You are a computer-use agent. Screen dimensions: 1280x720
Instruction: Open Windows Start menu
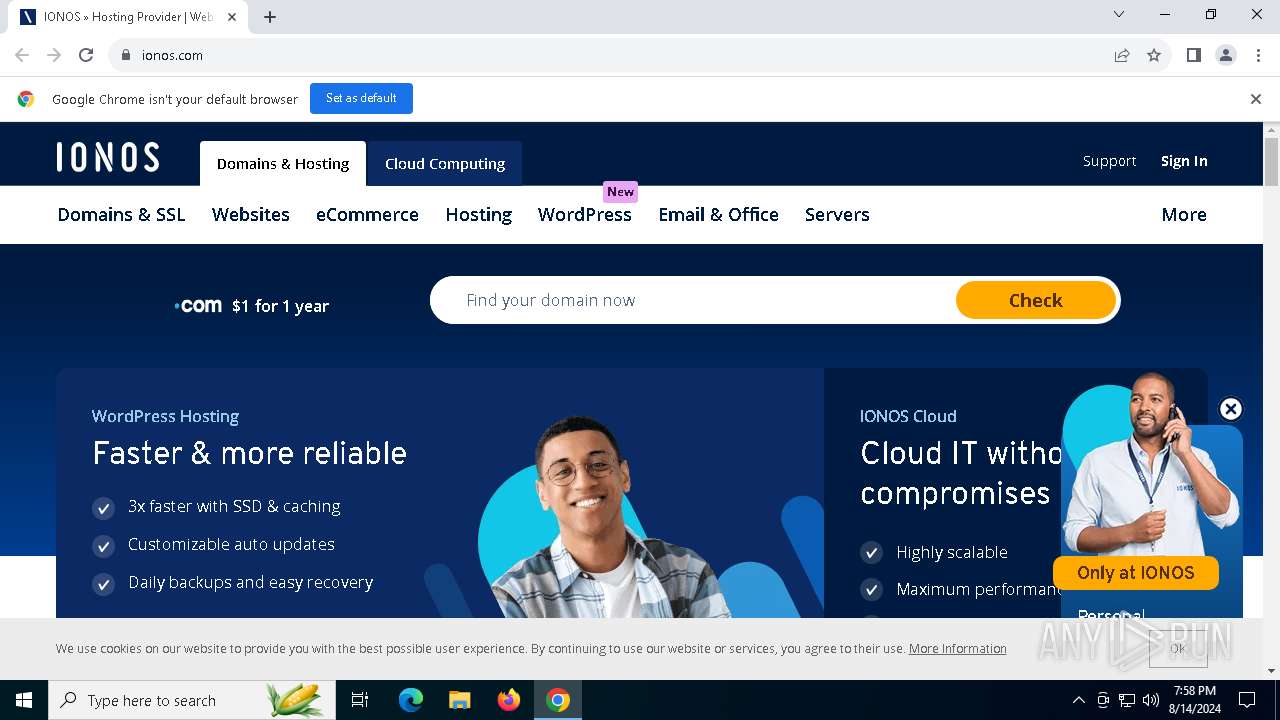(x=24, y=700)
